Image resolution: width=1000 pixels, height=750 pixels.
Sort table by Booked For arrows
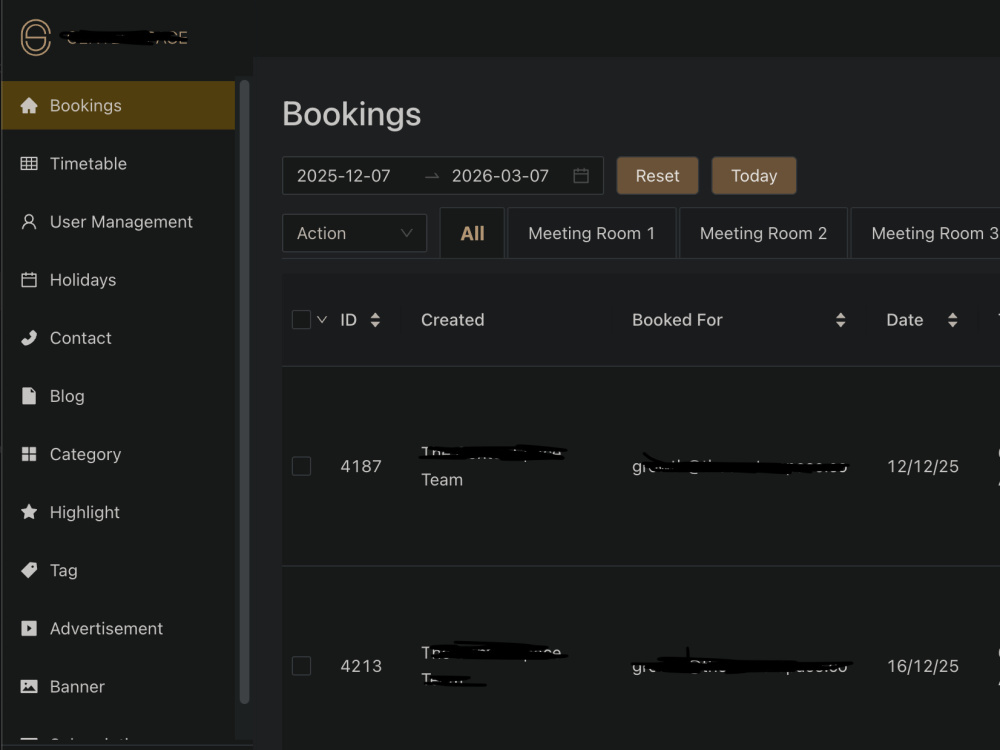tap(841, 320)
